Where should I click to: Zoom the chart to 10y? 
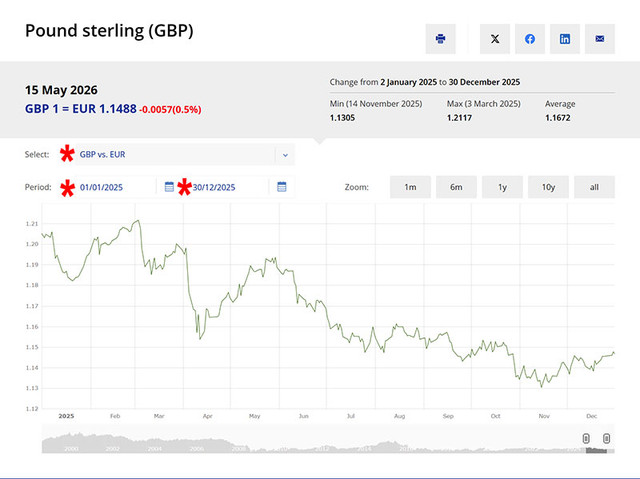548,187
